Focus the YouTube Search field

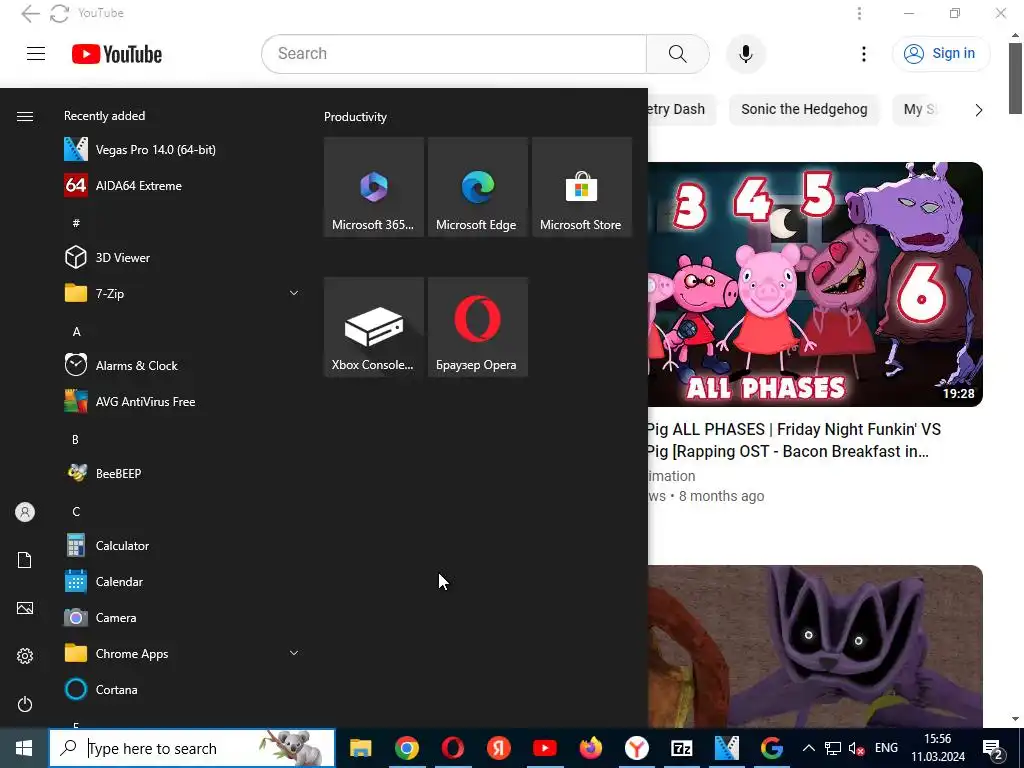coord(454,54)
